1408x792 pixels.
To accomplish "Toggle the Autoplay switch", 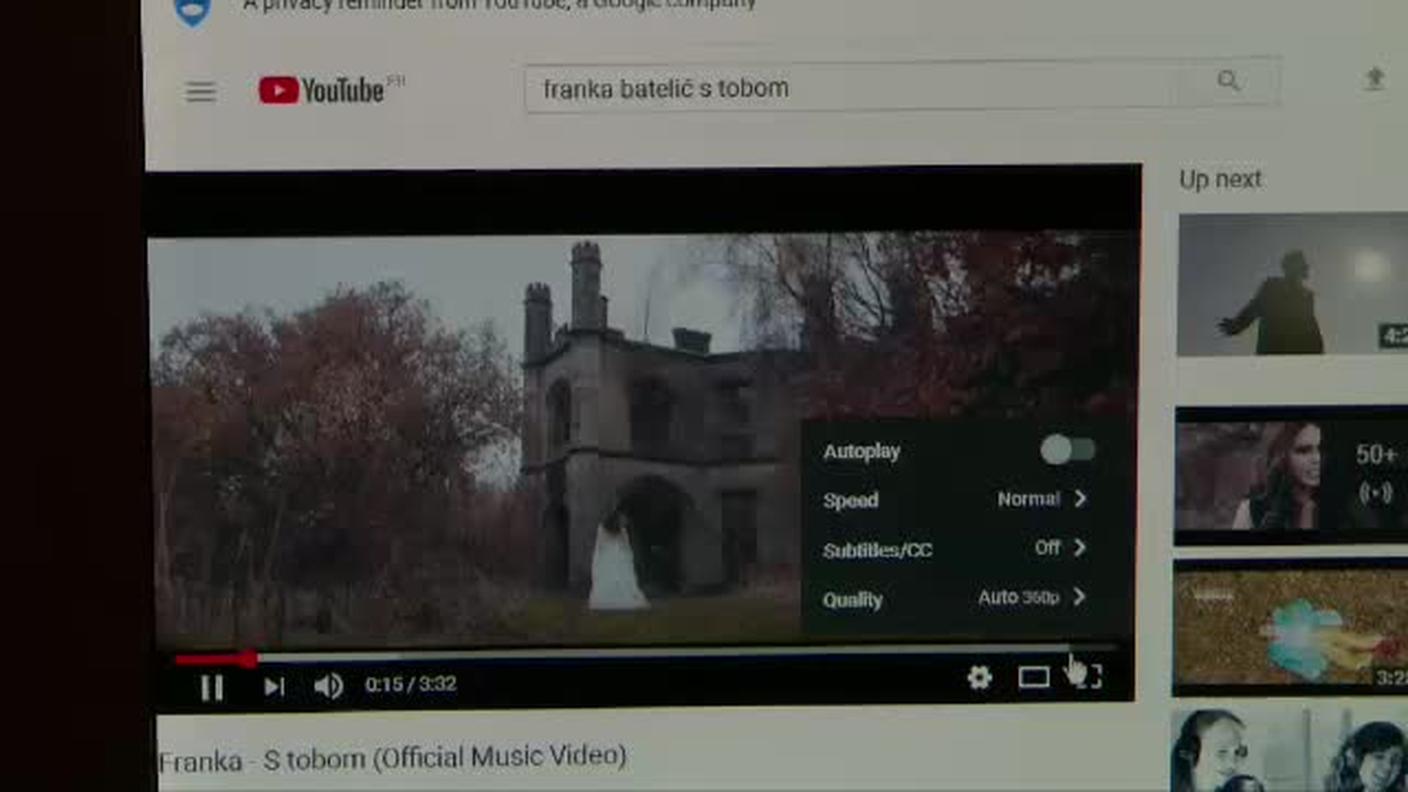I will point(1067,450).
